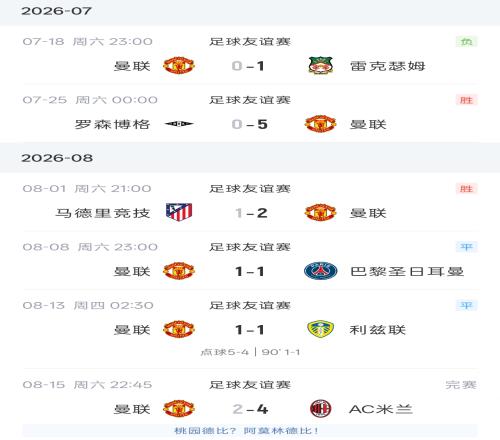
Task: Click the green 负 result badge
Action: [x=467, y=42]
